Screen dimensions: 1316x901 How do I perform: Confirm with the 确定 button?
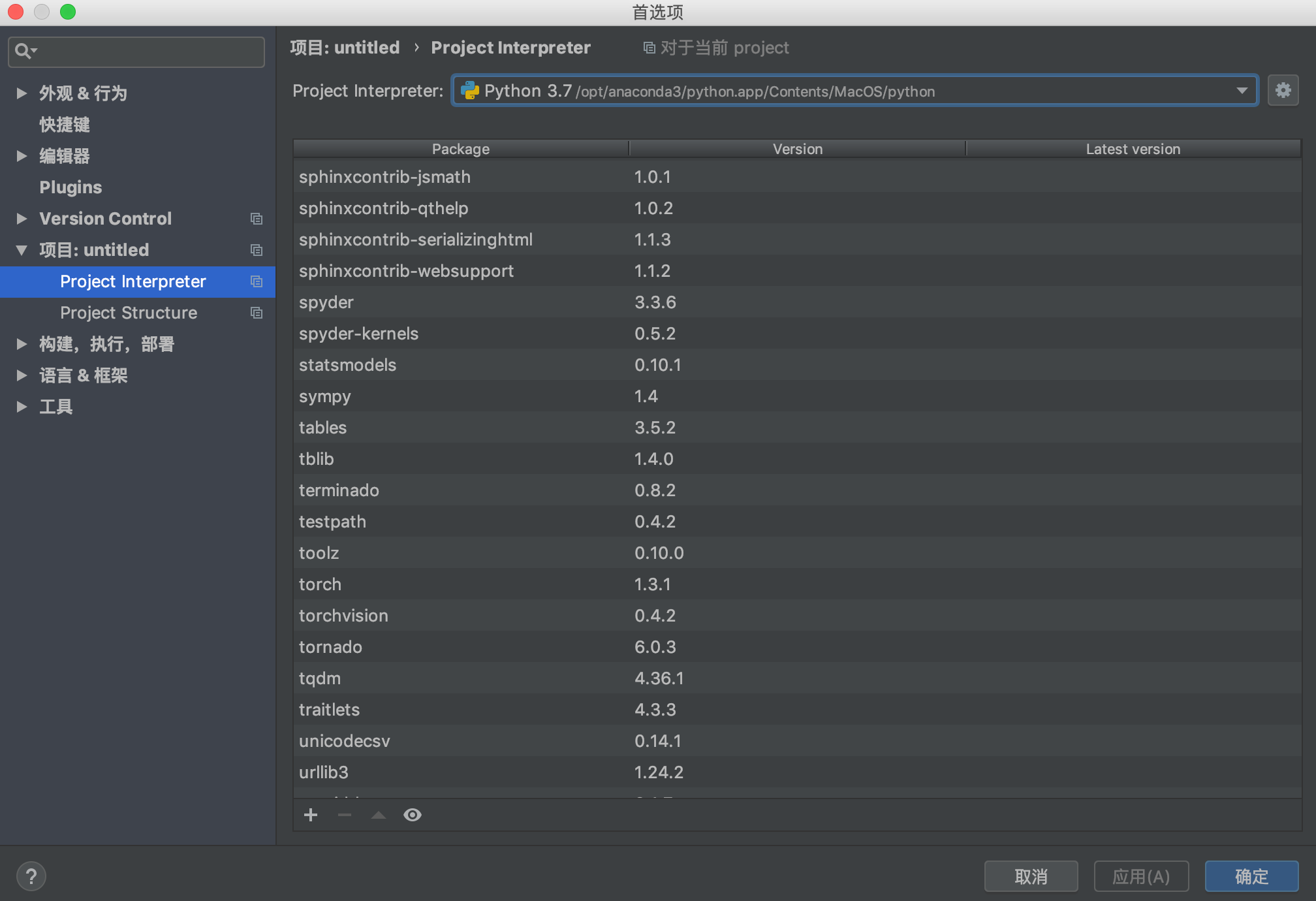point(1251,876)
